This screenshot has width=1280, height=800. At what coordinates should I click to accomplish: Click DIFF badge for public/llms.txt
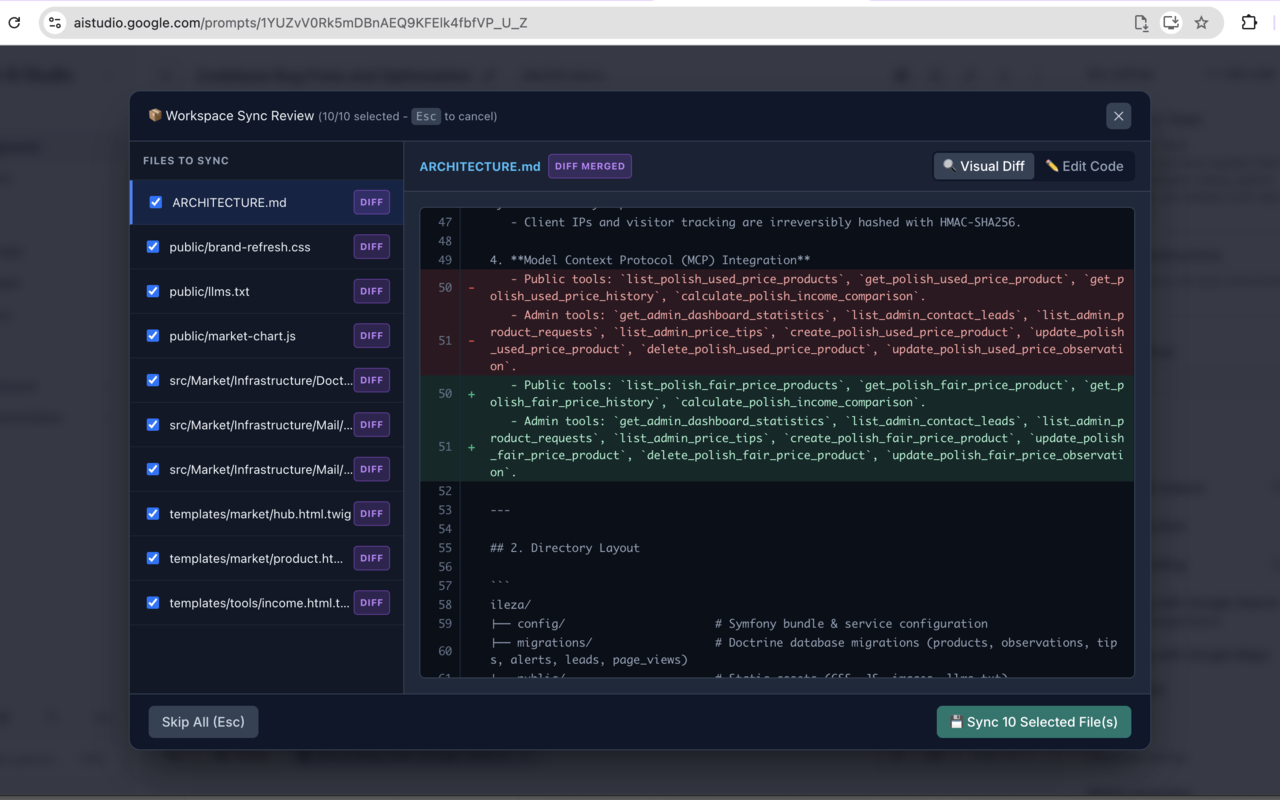coord(372,291)
